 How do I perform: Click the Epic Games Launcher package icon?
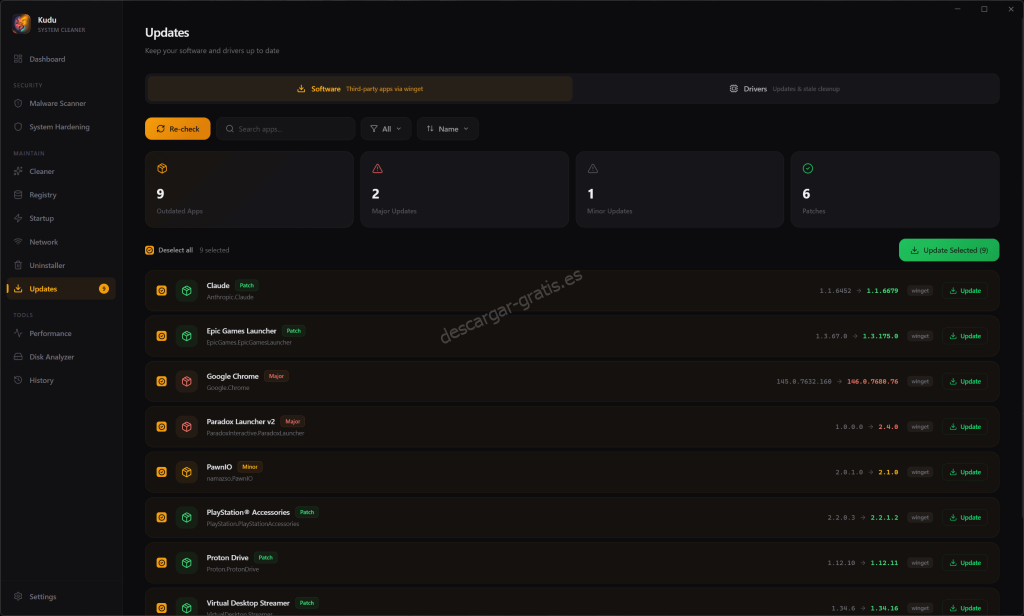187,336
